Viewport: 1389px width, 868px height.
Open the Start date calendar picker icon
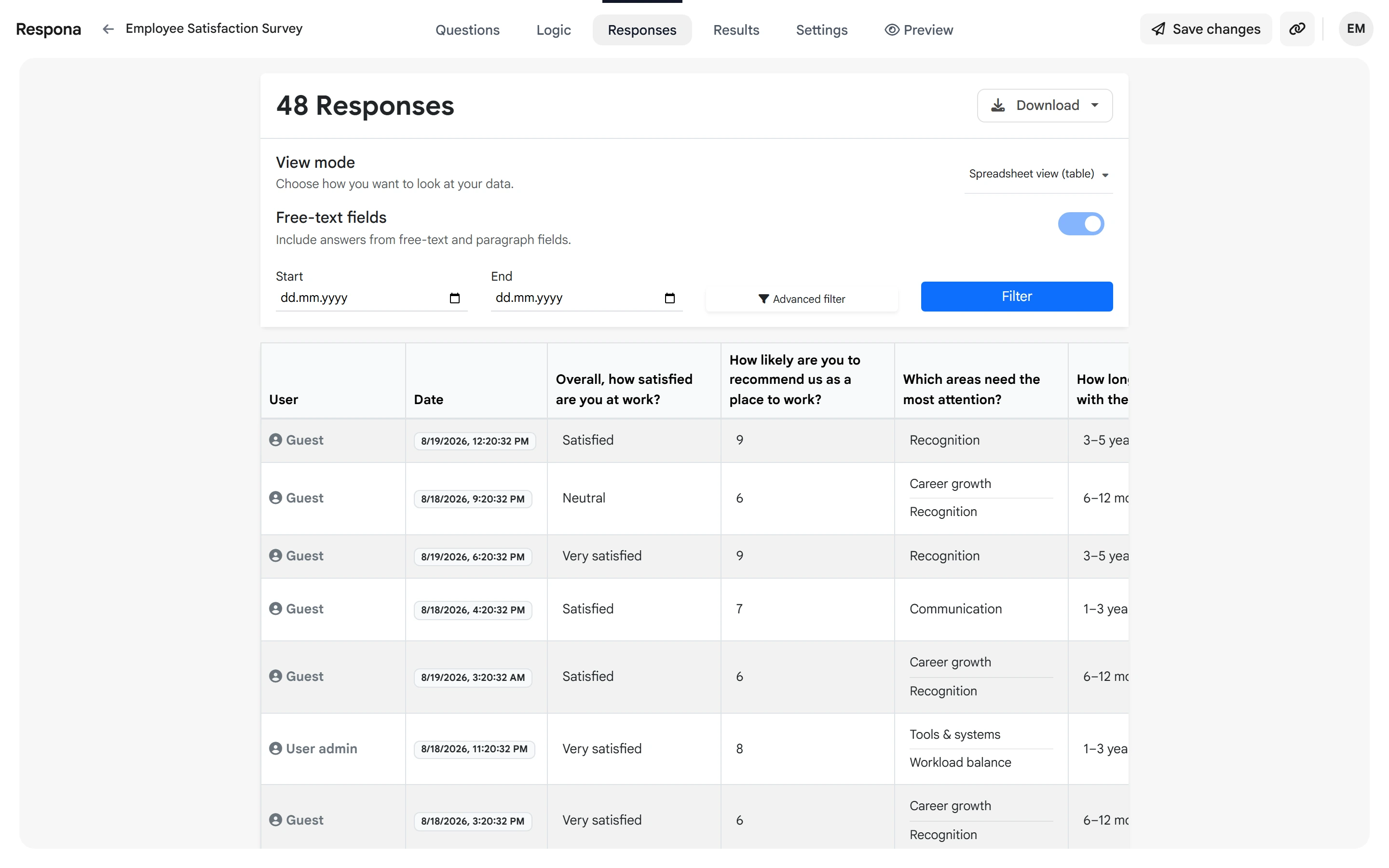coord(455,298)
